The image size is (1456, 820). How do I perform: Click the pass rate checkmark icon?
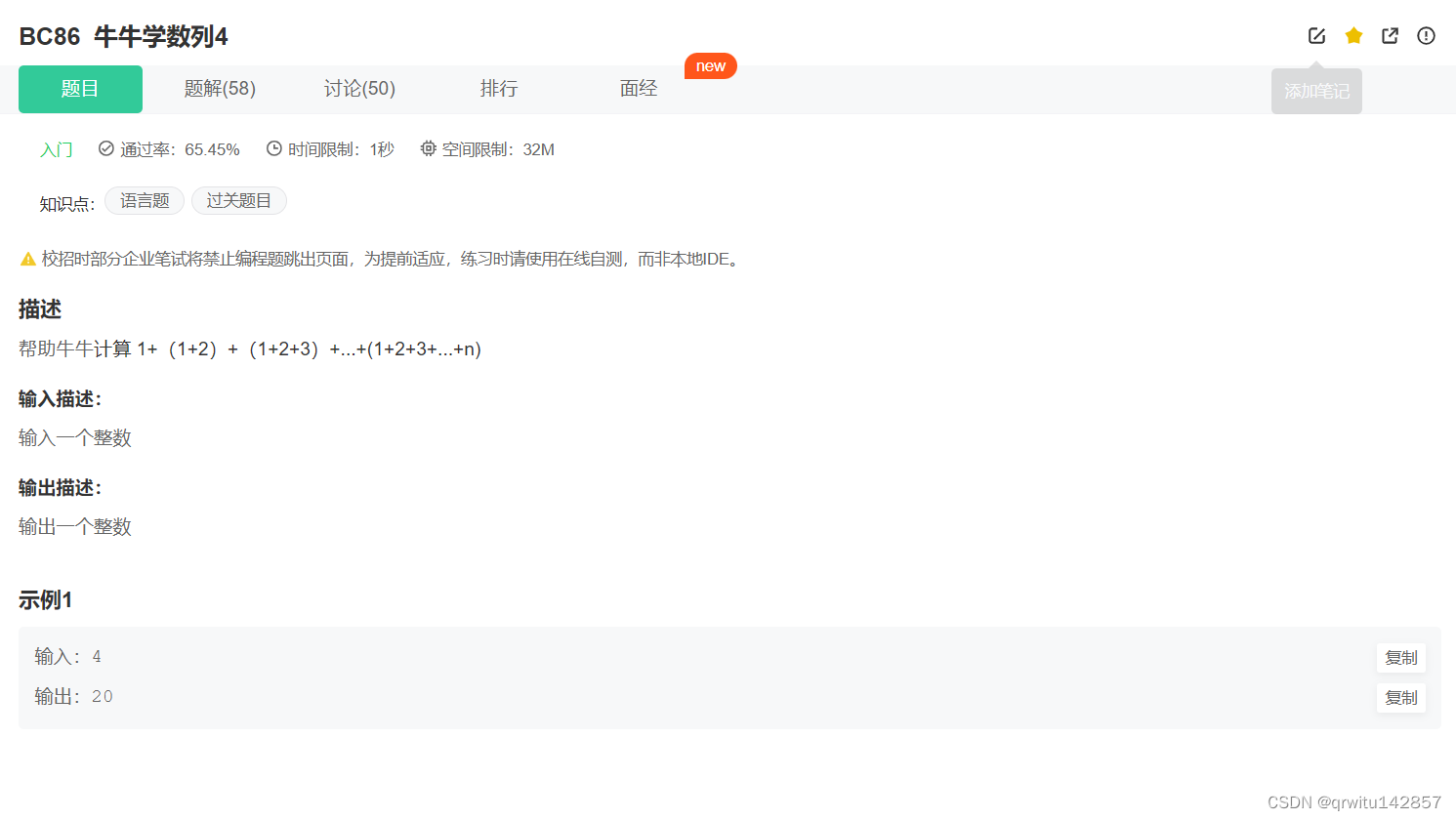(x=106, y=148)
